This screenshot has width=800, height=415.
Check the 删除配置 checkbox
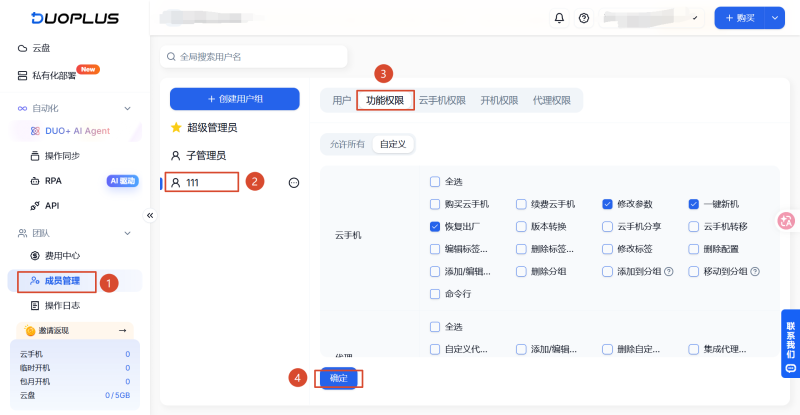(x=693, y=249)
